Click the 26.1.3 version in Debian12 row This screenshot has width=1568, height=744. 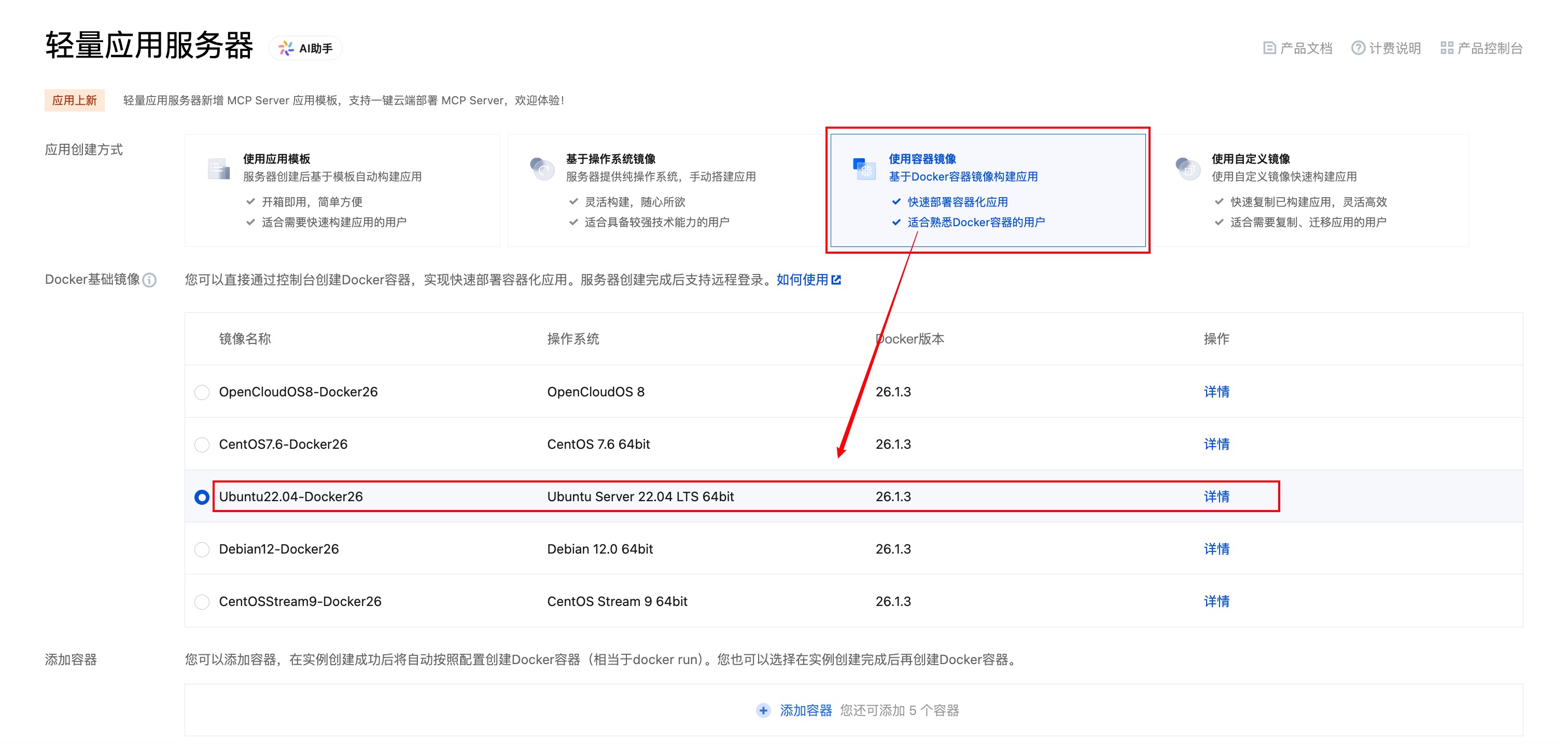pyautogui.click(x=893, y=548)
